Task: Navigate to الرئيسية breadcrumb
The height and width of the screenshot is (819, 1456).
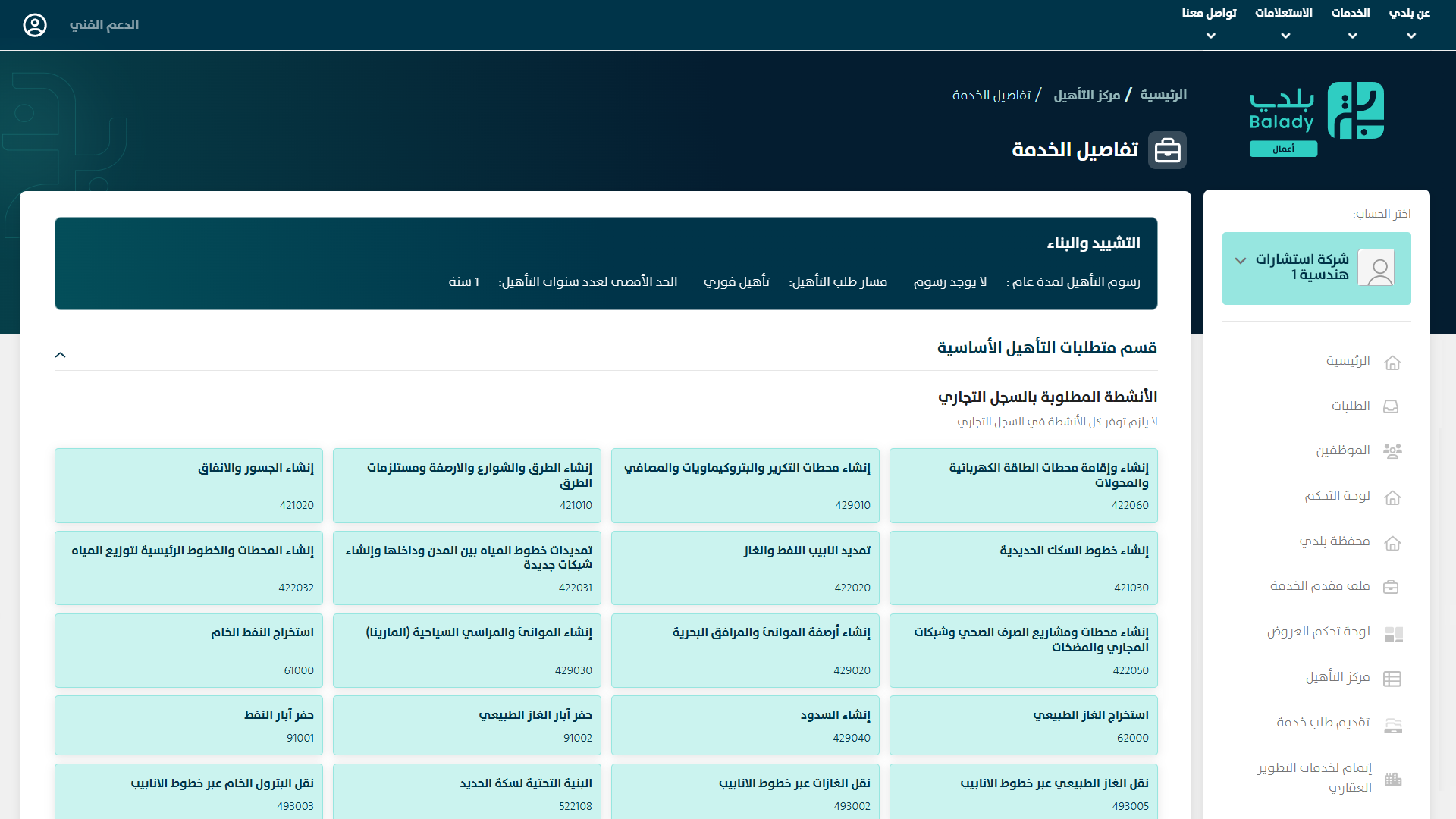Action: pyautogui.click(x=1163, y=95)
